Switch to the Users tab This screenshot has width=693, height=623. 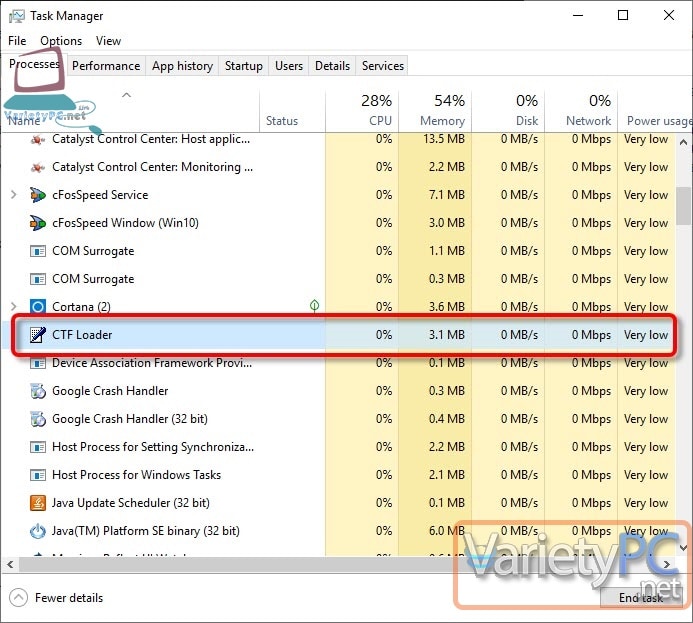289,66
